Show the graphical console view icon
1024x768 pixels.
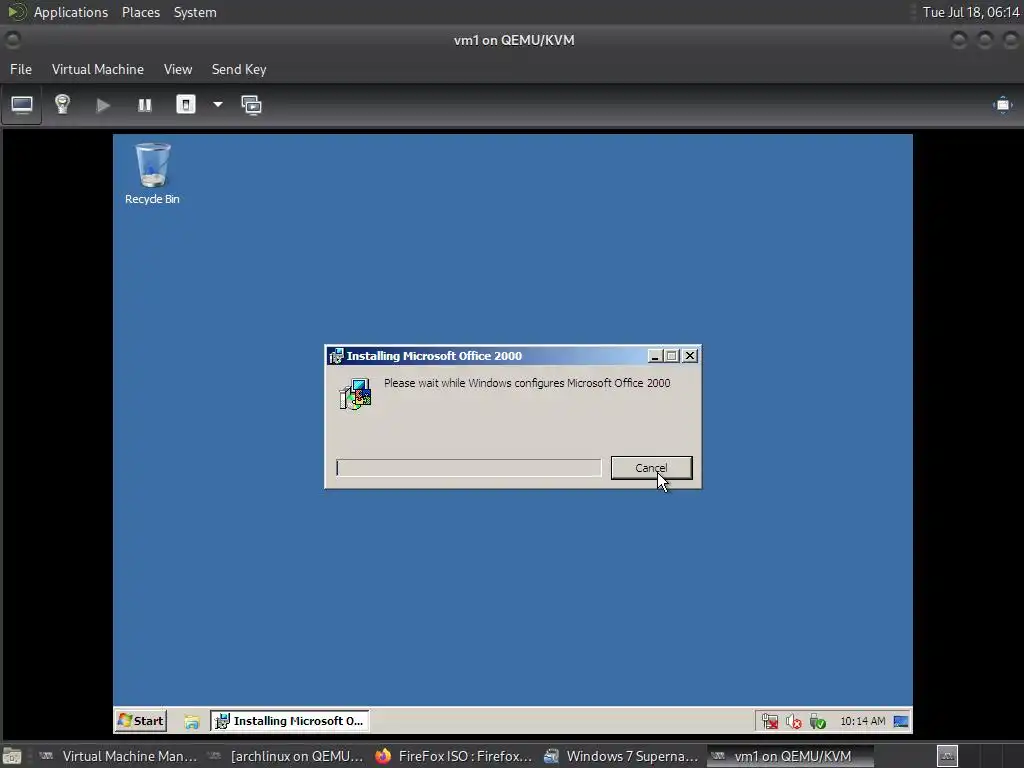click(22, 104)
